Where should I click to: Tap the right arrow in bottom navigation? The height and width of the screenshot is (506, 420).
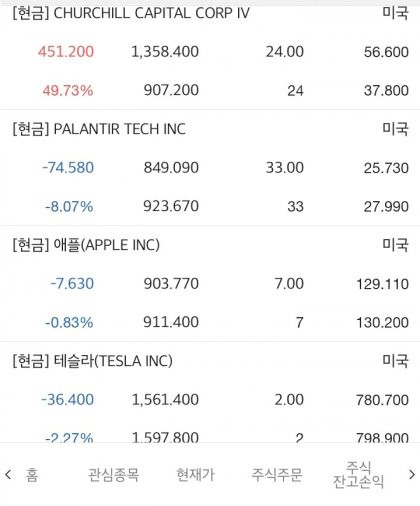click(x=412, y=474)
